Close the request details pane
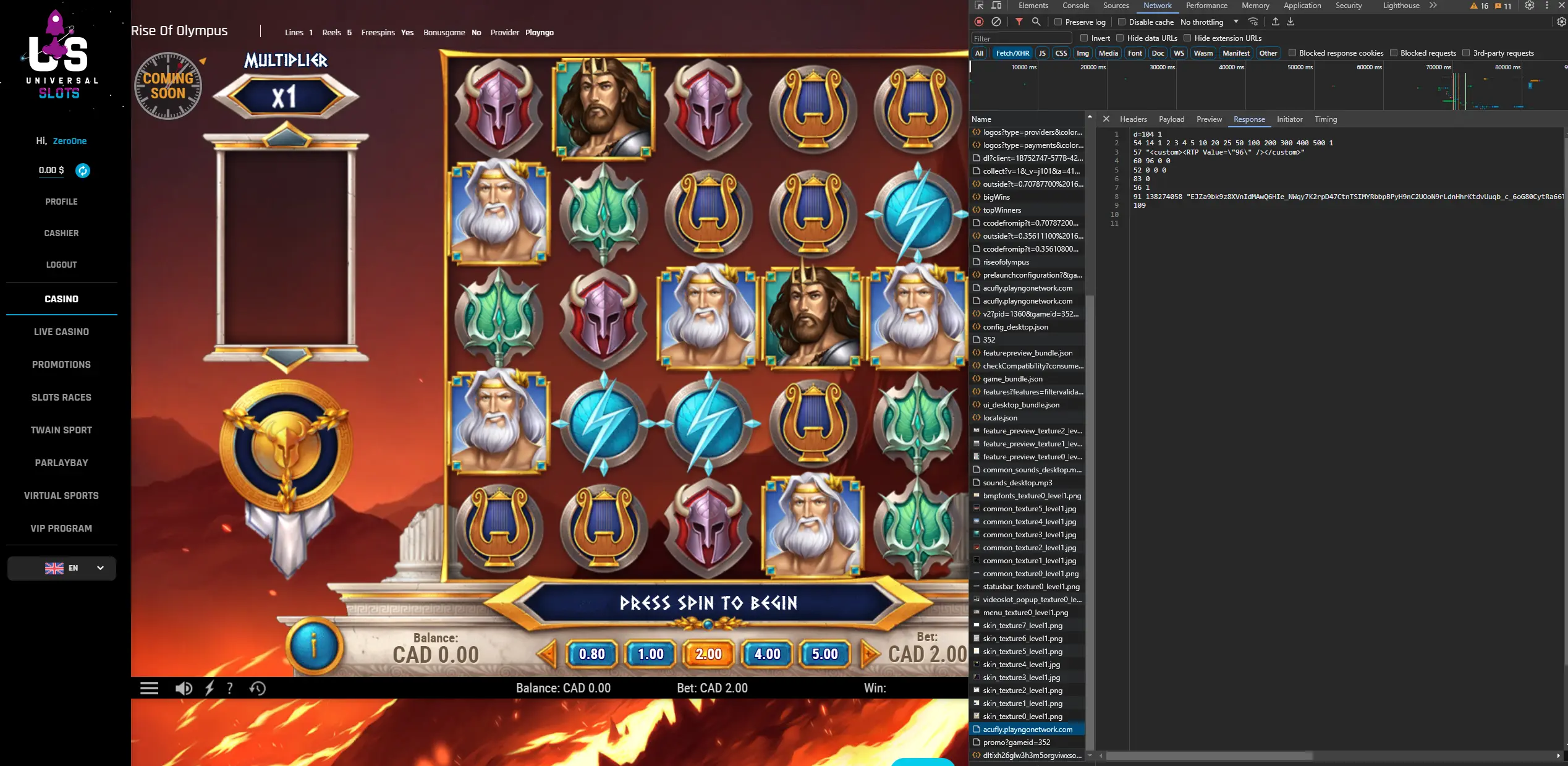The image size is (1568, 766). 1106,119
